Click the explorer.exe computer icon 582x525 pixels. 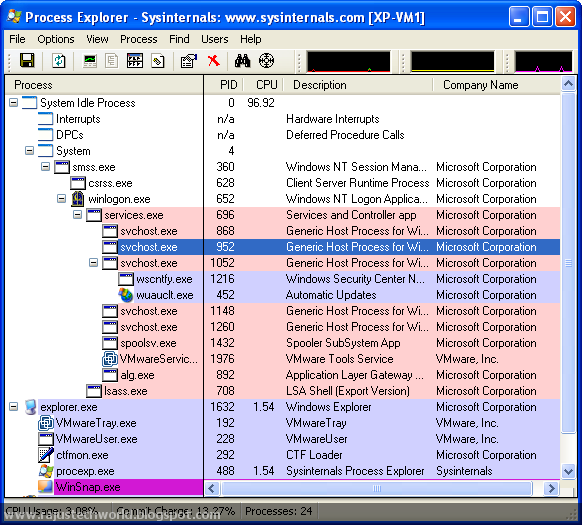tap(30, 407)
